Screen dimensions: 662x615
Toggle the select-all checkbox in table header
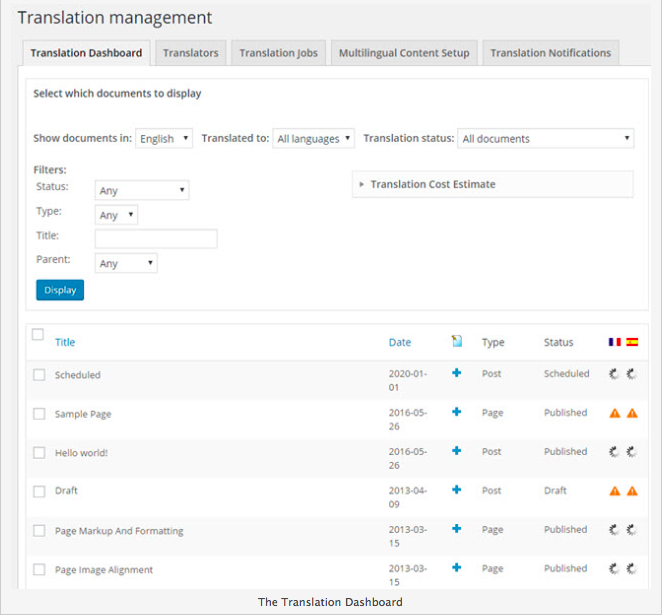point(38,334)
